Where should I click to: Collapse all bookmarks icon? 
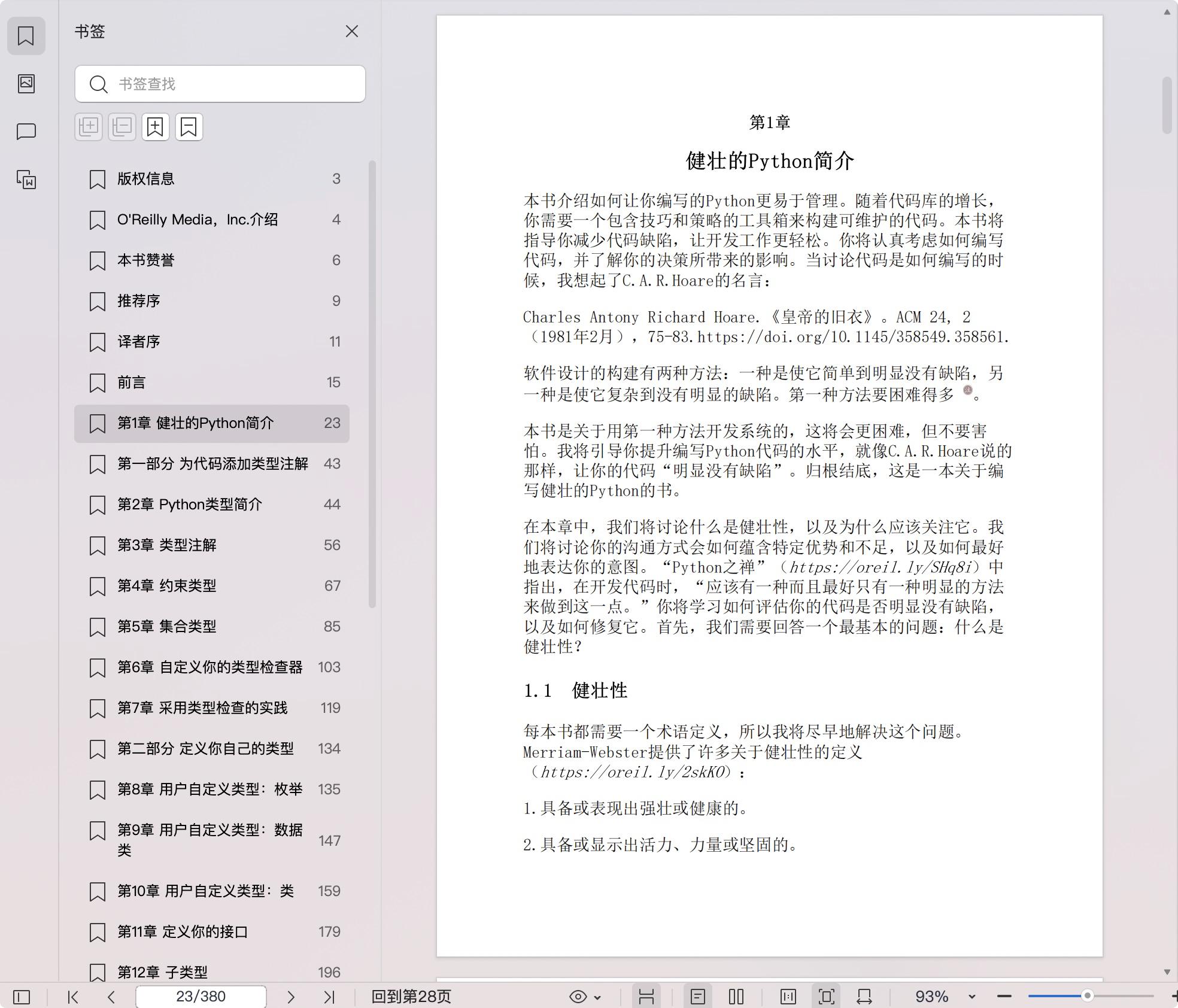point(122,127)
